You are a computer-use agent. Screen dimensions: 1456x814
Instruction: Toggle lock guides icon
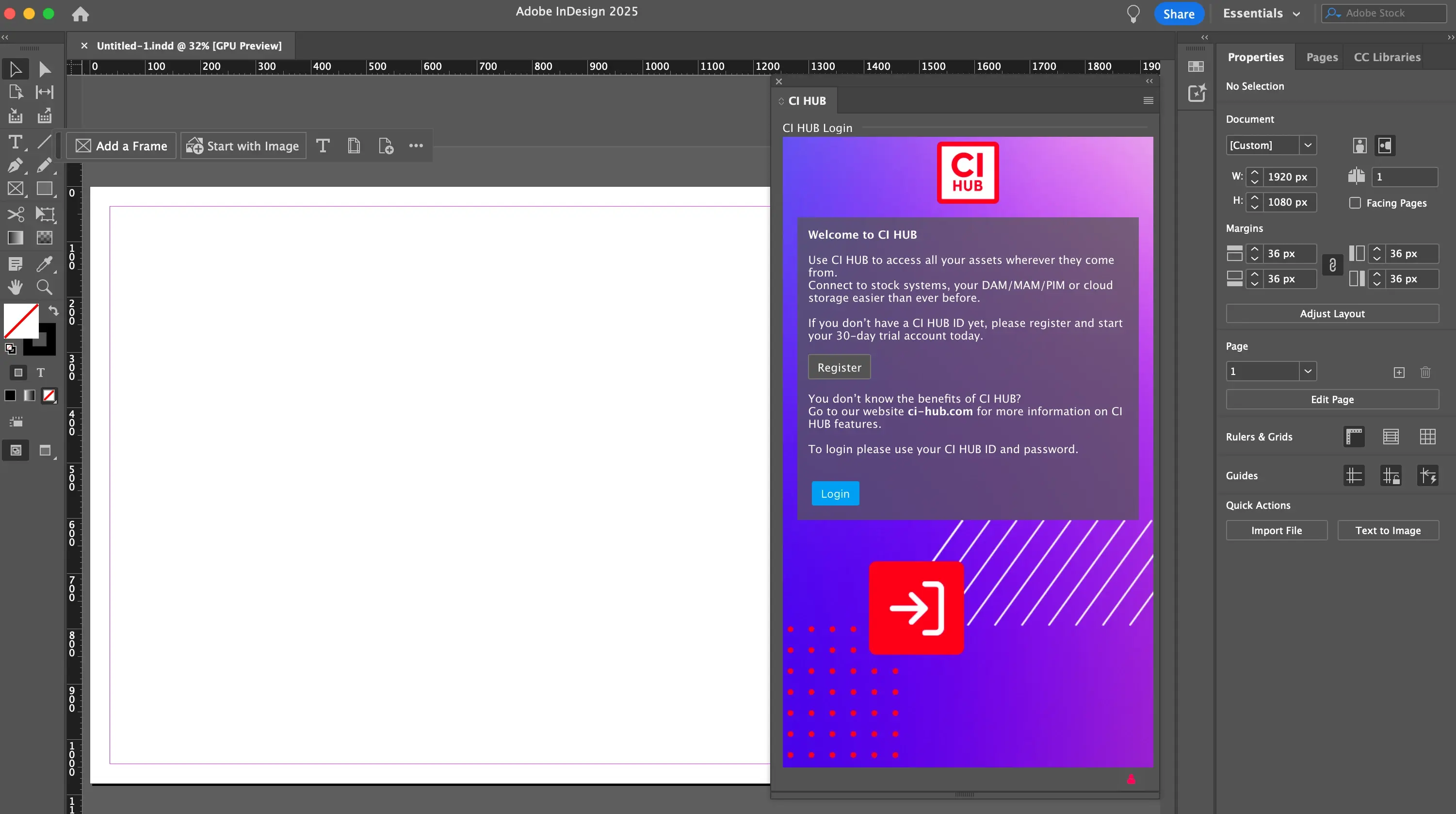coord(1391,476)
